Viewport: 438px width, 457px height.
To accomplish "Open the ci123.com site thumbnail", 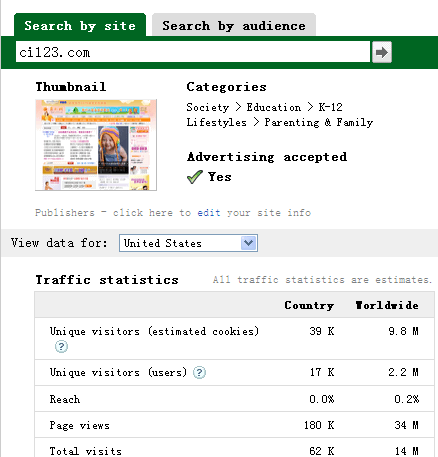I will (x=96, y=145).
